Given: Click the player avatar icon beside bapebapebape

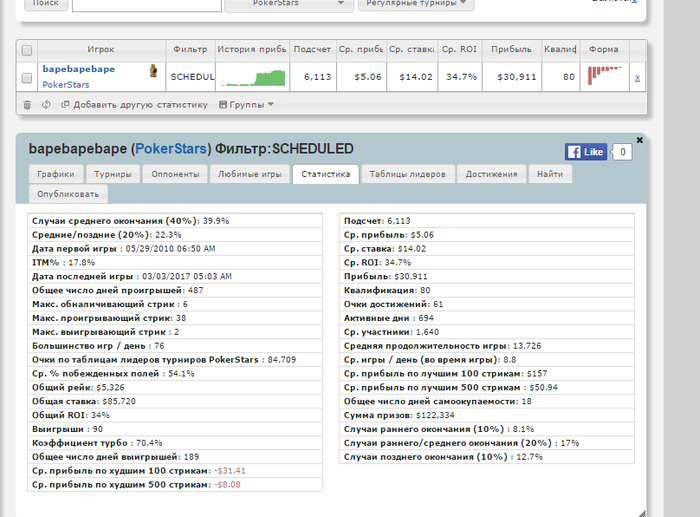Looking at the screenshot, I should (153, 71).
